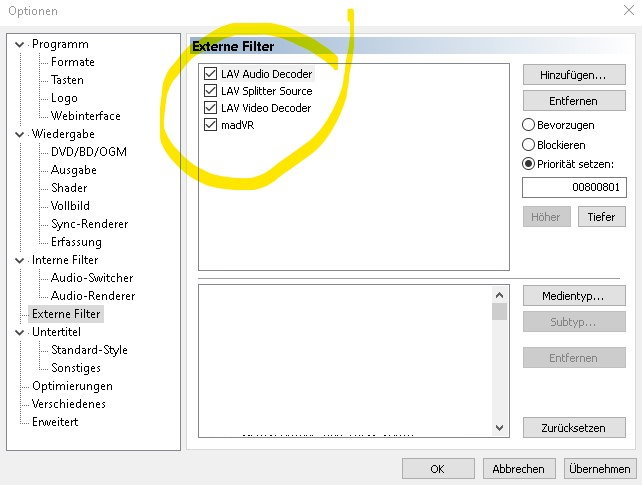Confirm the dialog with OK
Screen dimensions: 642x485
pos(438,469)
